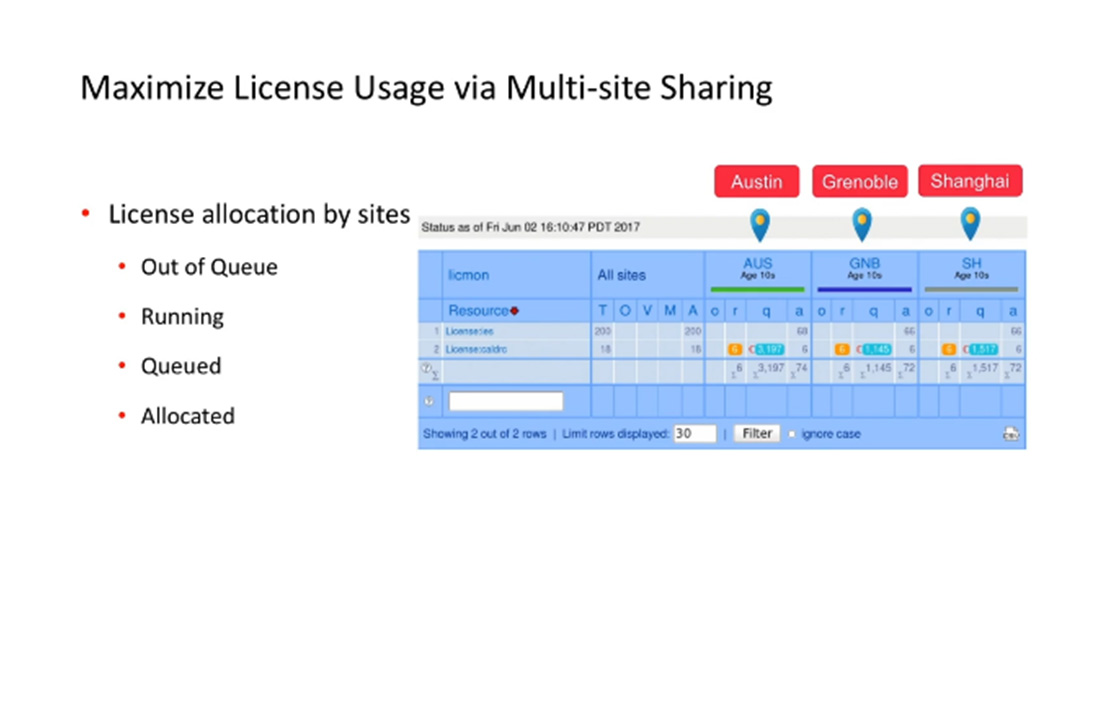
Task: Click the Limit rows displayed field
Action: coord(695,433)
